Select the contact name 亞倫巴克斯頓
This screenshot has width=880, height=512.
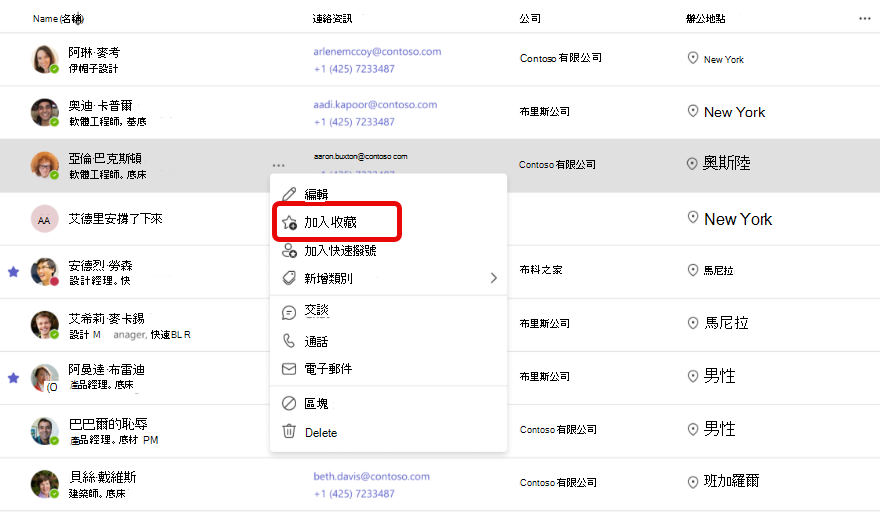pos(105,158)
